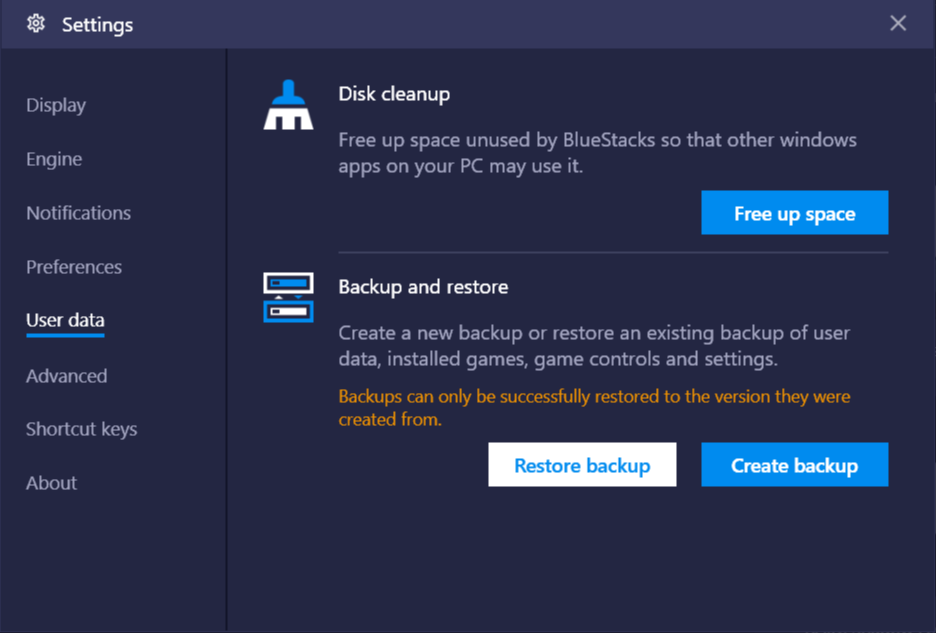The width and height of the screenshot is (936, 633).
Task: Open the Advanced settings tab
Action: [x=67, y=376]
